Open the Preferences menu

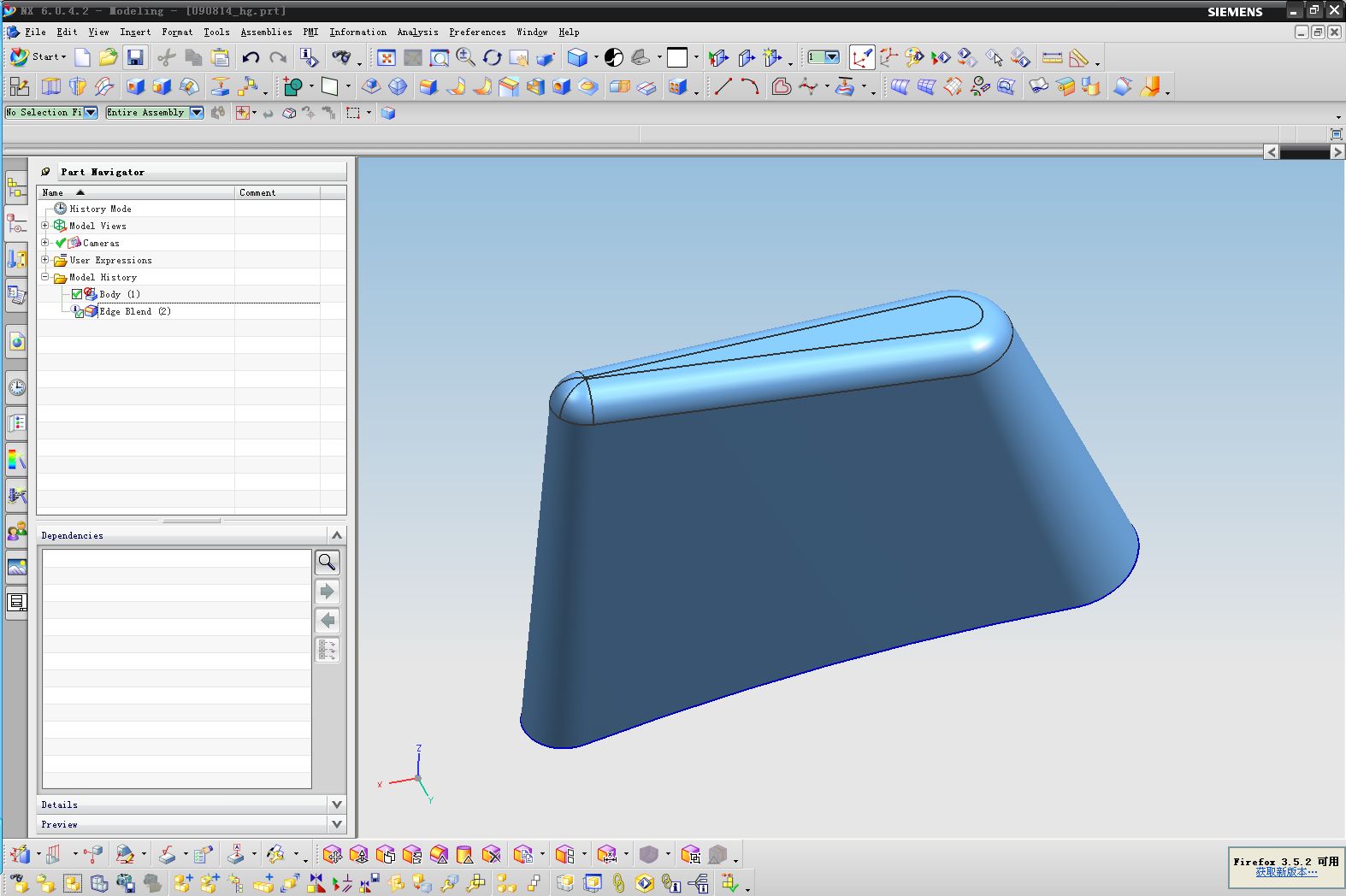click(x=477, y=32)
